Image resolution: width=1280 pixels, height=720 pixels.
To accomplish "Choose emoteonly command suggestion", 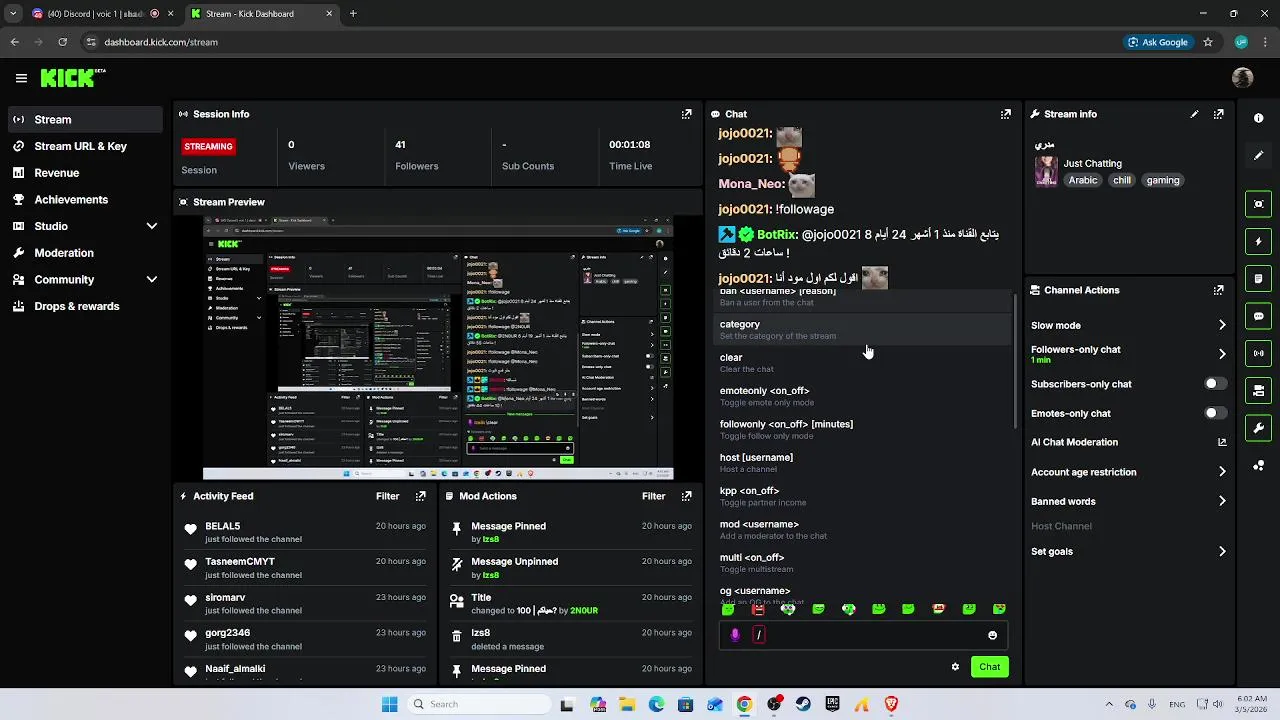I will [x=864, y=396].
